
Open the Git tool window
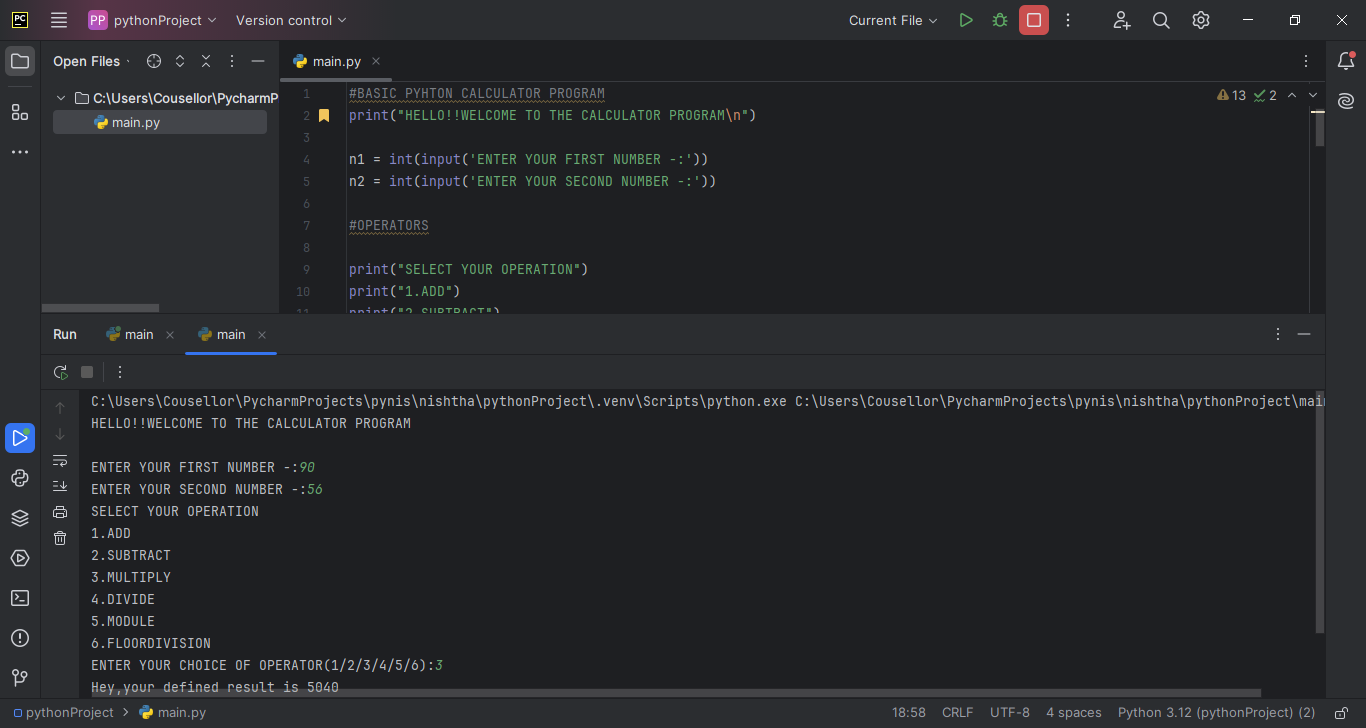(20, 678)
